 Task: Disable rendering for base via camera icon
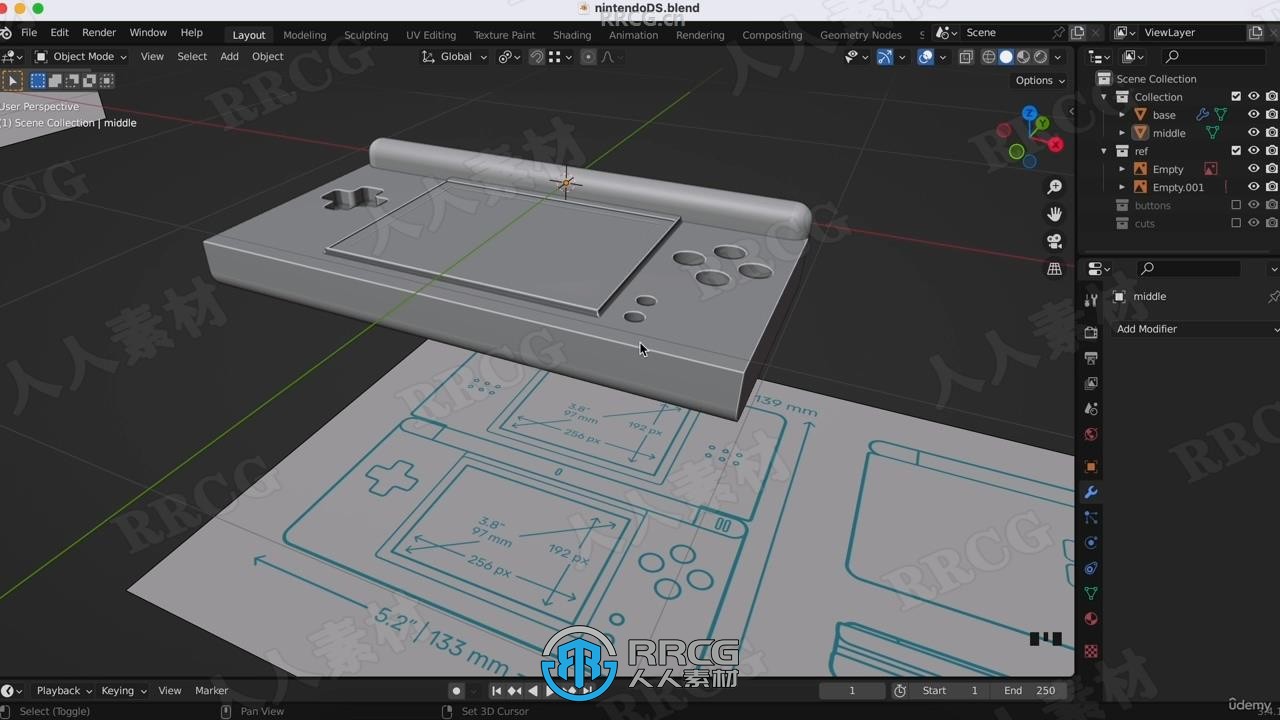coord(1272,115)
